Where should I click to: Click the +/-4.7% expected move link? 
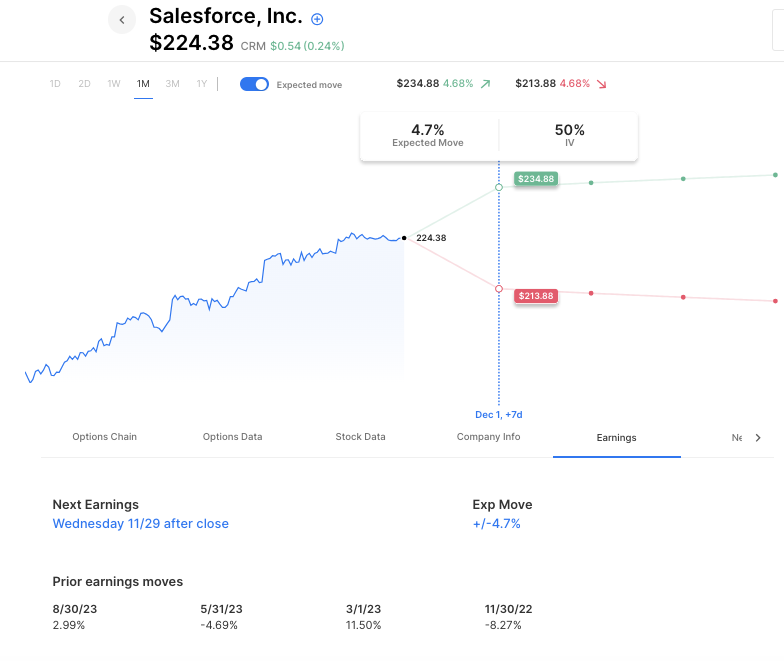pos(497,523)
